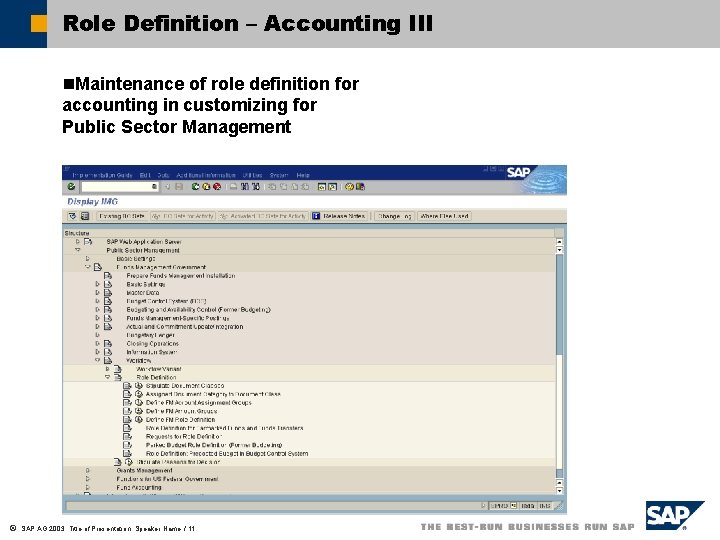Select Requests for Role Definition row
720x540 pixels.
point(184,436)
